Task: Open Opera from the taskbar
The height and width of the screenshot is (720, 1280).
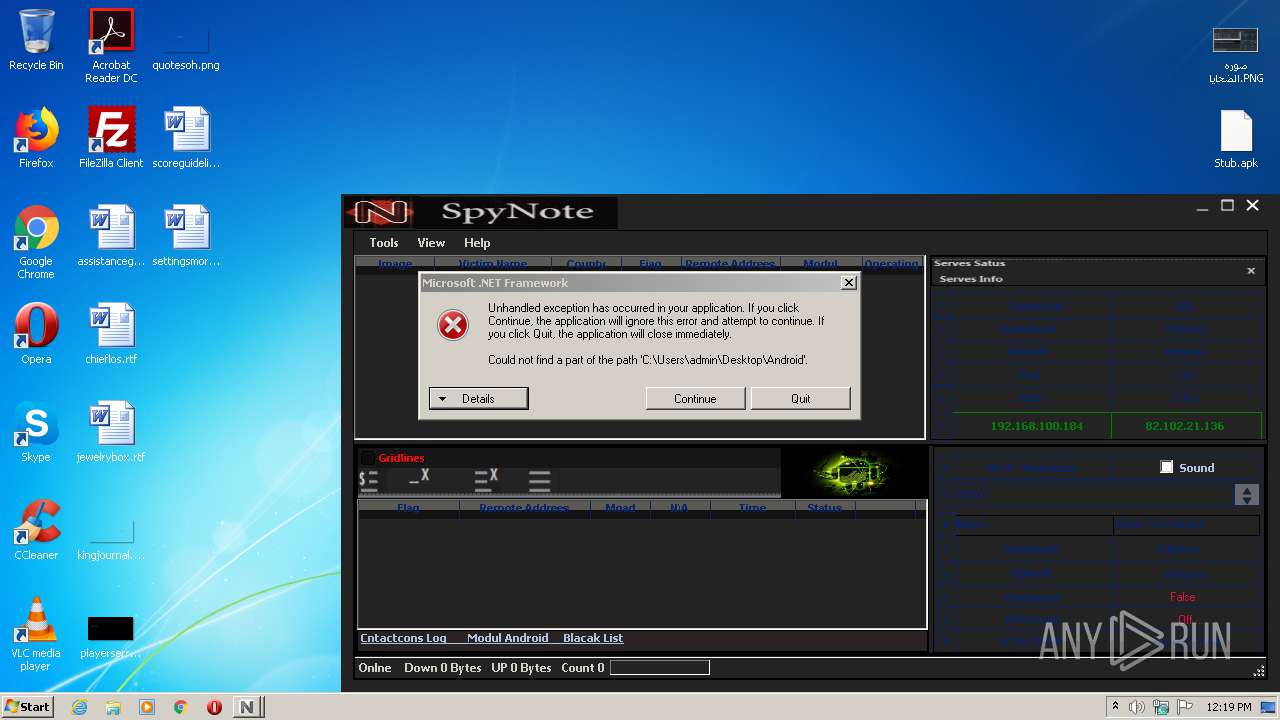Action: click(x=214, y=707)
